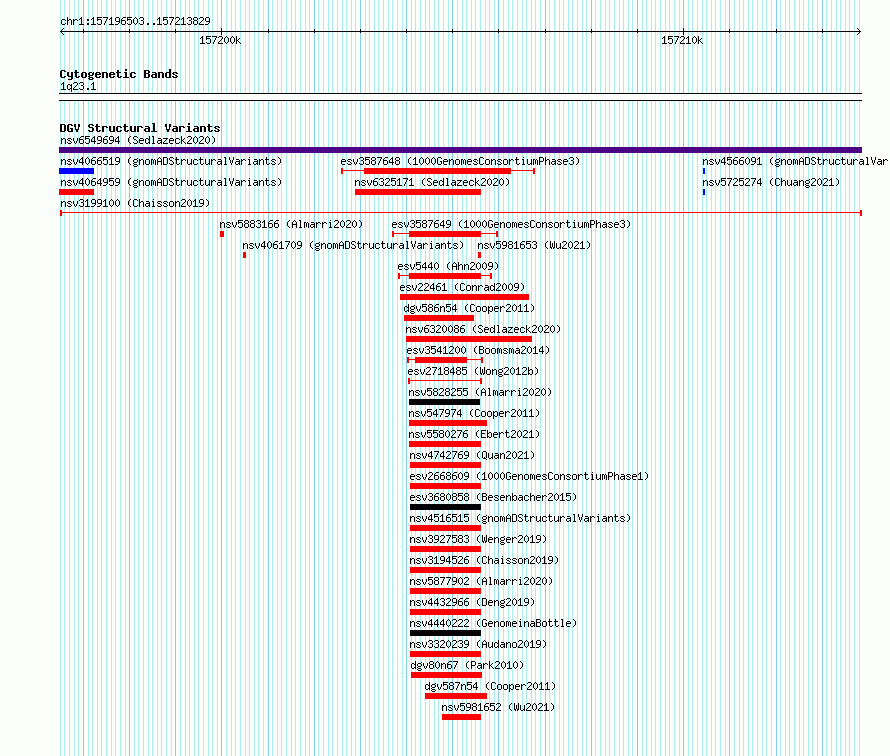Open nsv5828255 (Almarri2020) label
The image size is (890, 756).
coord(480,392)
